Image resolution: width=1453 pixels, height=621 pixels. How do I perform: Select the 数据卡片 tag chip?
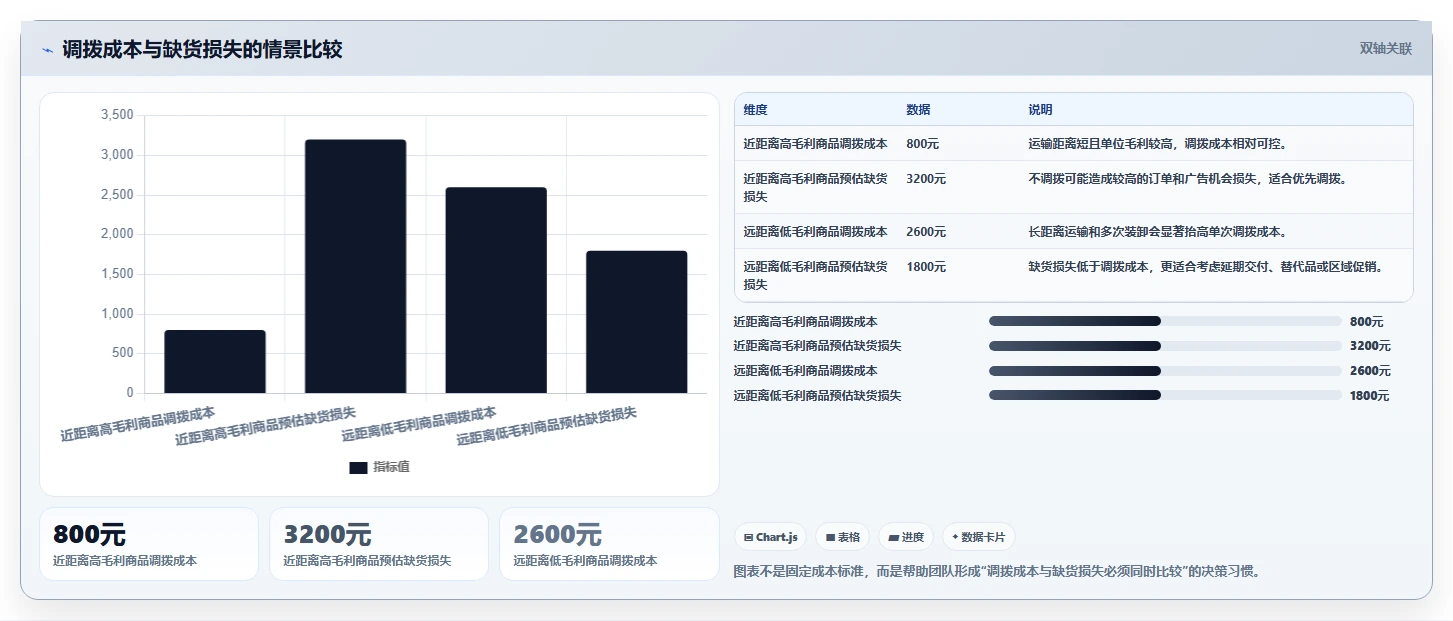point(978,537)
